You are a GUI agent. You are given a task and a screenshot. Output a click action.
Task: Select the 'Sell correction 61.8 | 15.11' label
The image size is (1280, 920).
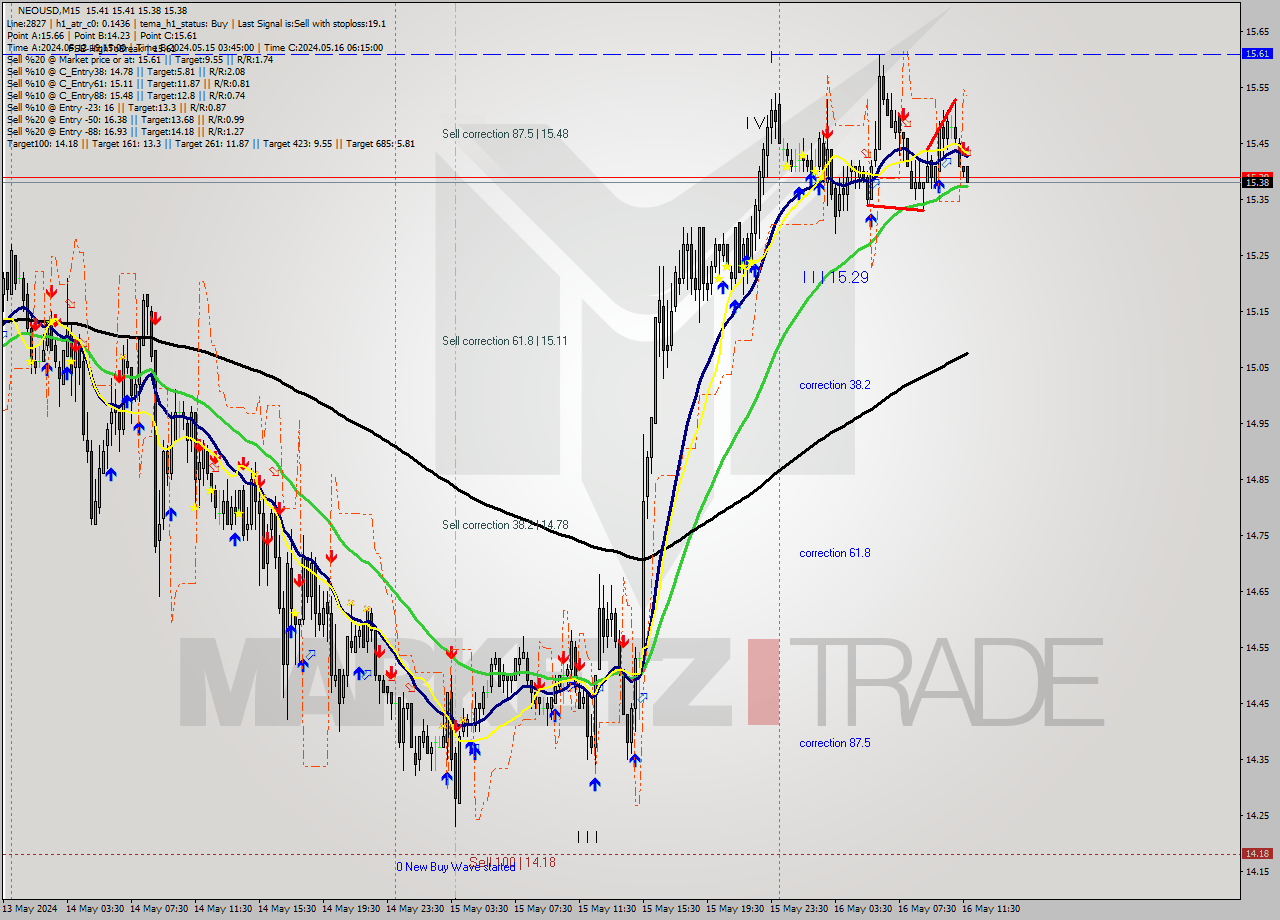[505, 341]
